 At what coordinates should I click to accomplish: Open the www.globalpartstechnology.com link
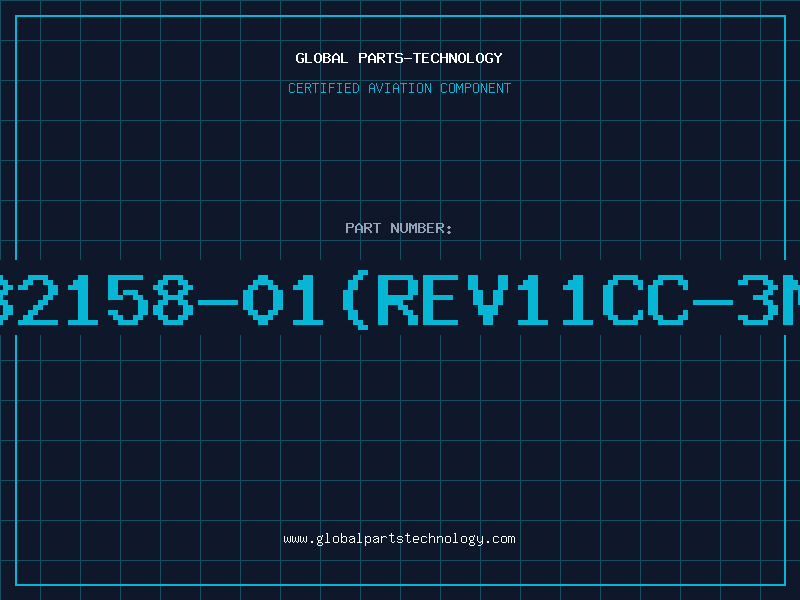(399, 539)
